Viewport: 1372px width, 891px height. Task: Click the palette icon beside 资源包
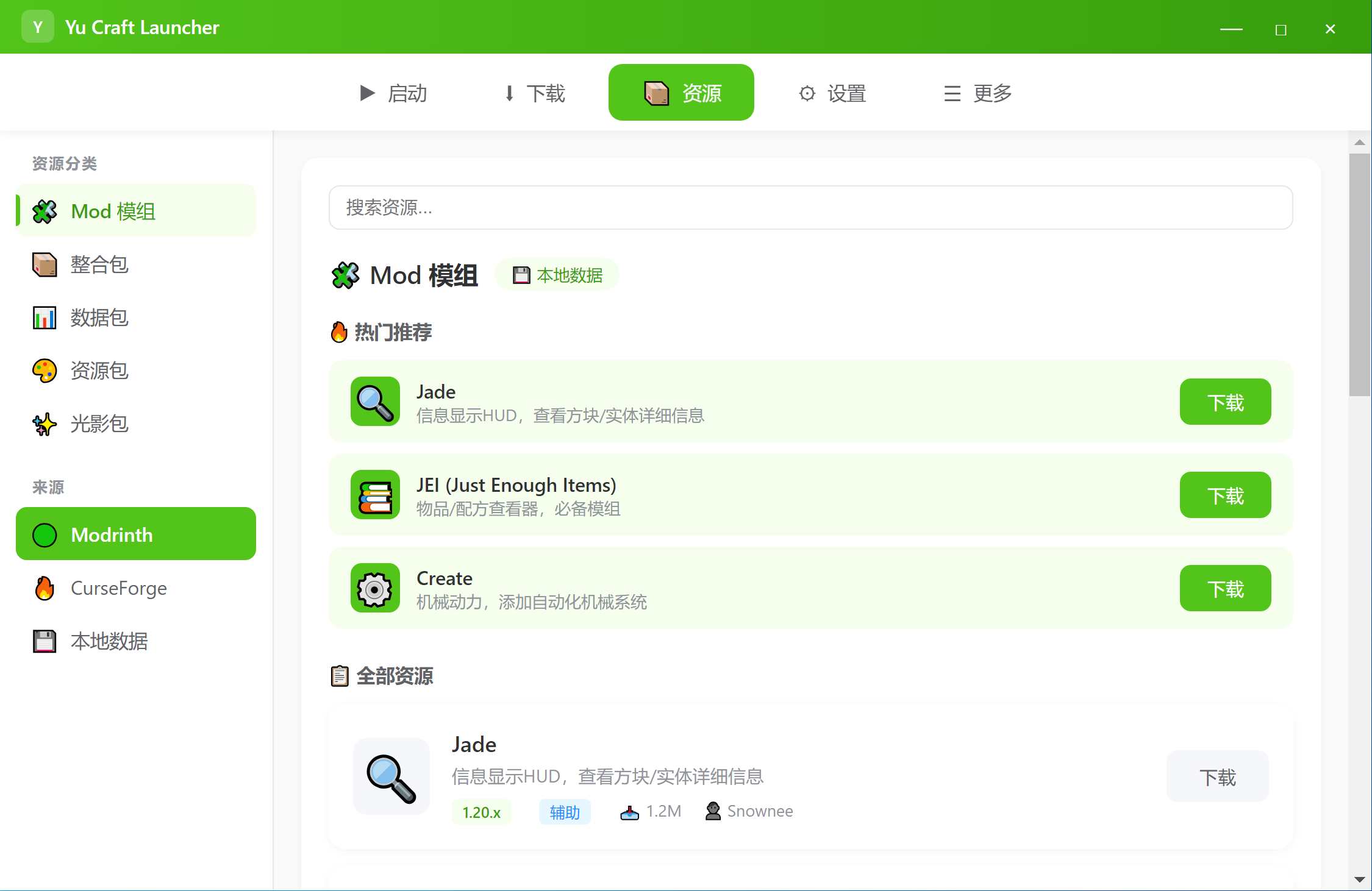45,371
